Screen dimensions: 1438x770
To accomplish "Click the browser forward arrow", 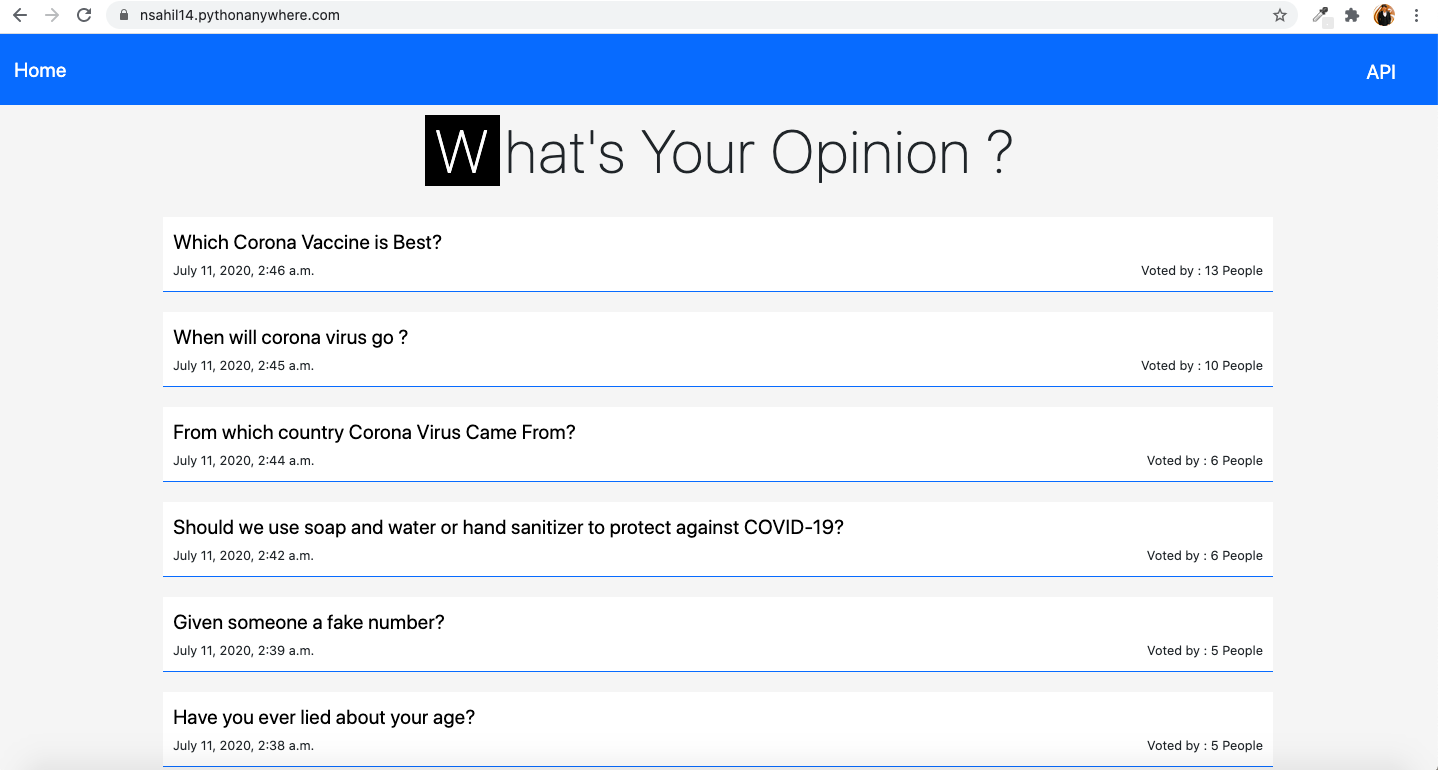I will (x=52, y=15).
